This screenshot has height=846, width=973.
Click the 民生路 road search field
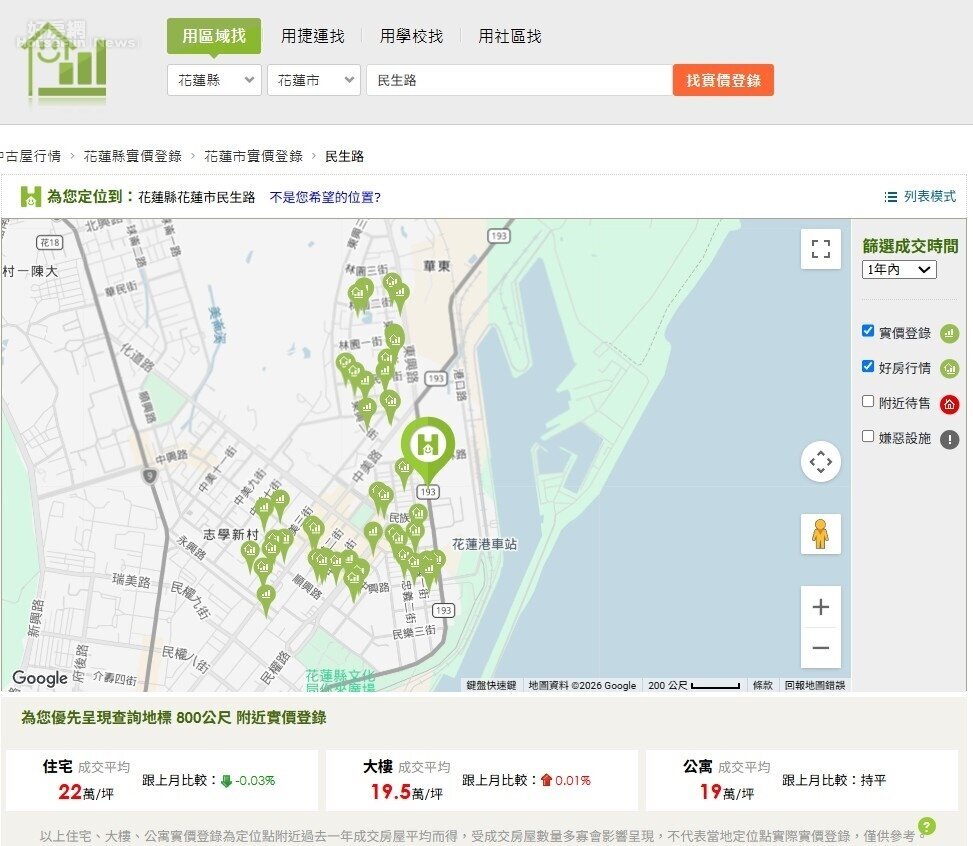click(519, 80)
